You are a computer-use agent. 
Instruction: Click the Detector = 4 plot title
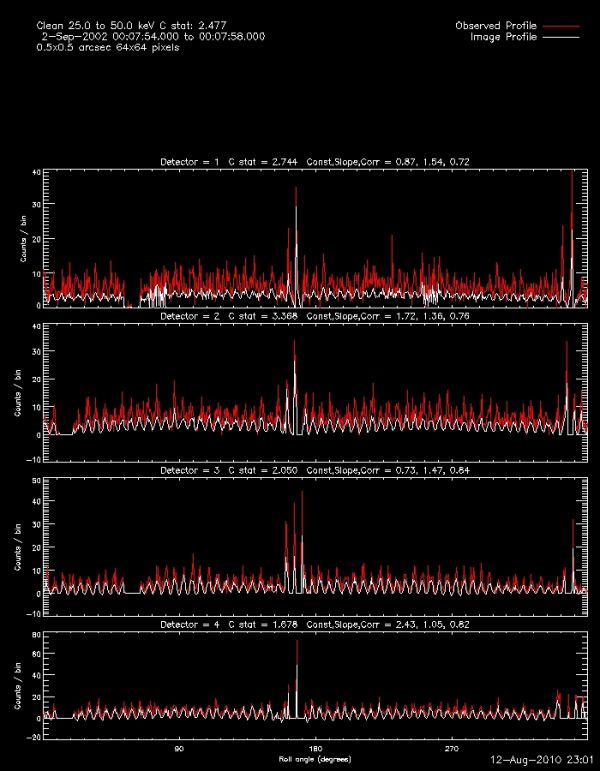[x=318, y=625]
